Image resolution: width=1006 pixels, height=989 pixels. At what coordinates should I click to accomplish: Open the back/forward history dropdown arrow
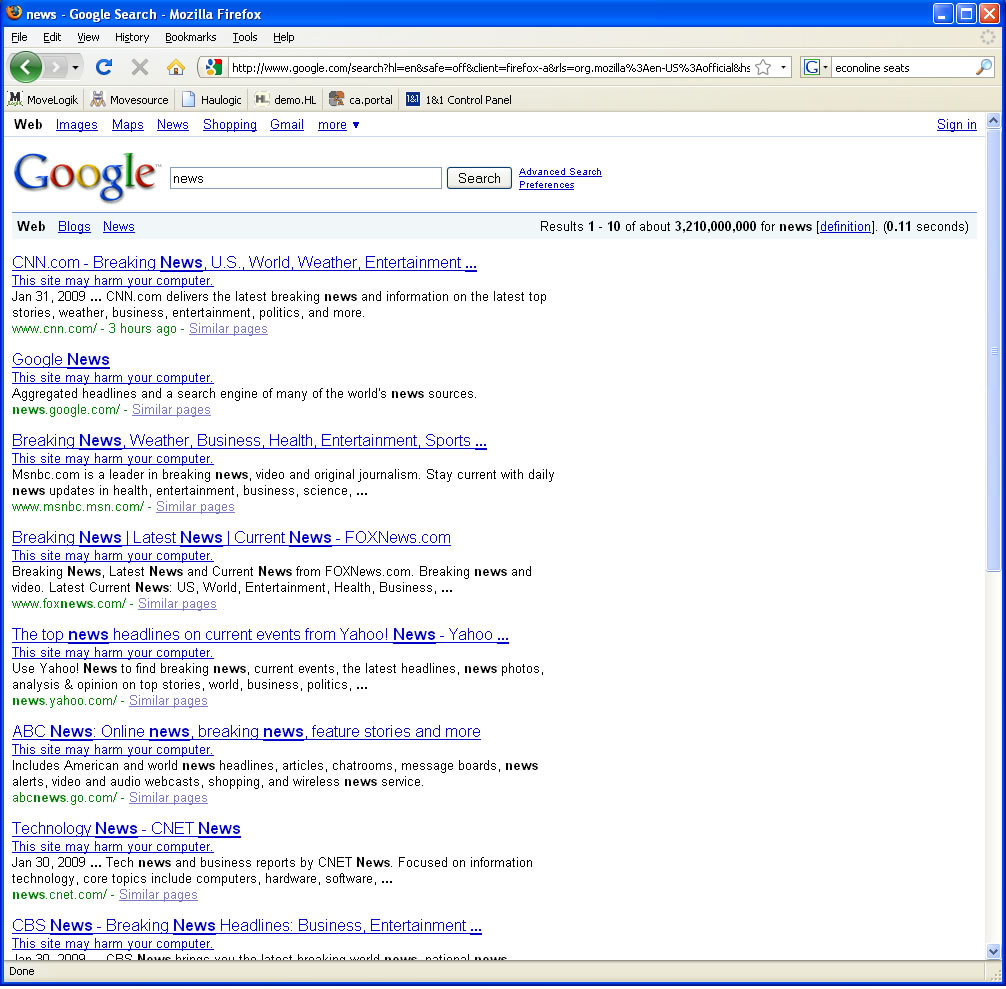coord(76,67)
